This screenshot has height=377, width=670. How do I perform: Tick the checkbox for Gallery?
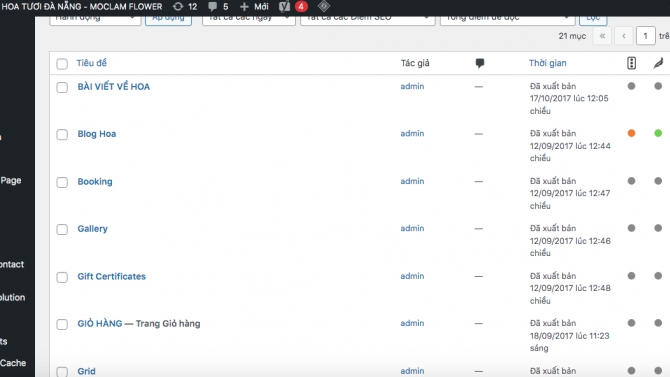[62, 229]
